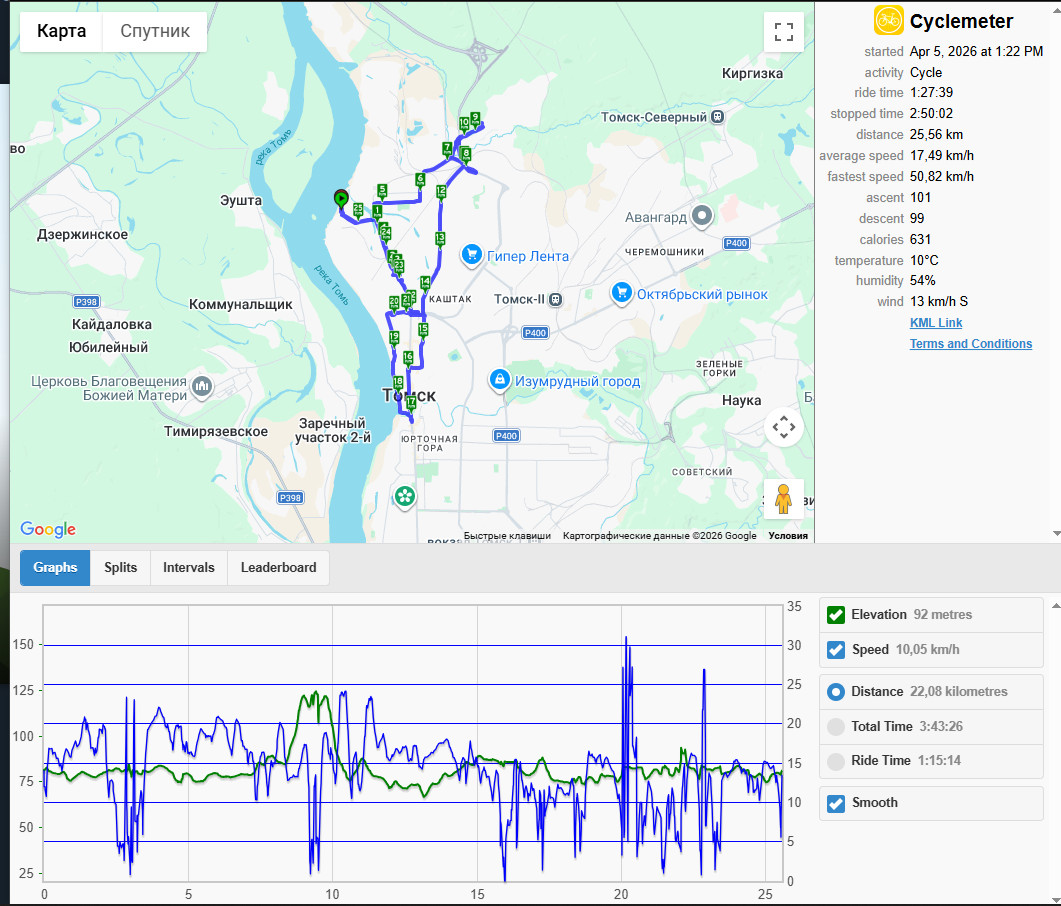Open Terms and Conditions link
The image size is (1061, 906).
tap(970, 344)
